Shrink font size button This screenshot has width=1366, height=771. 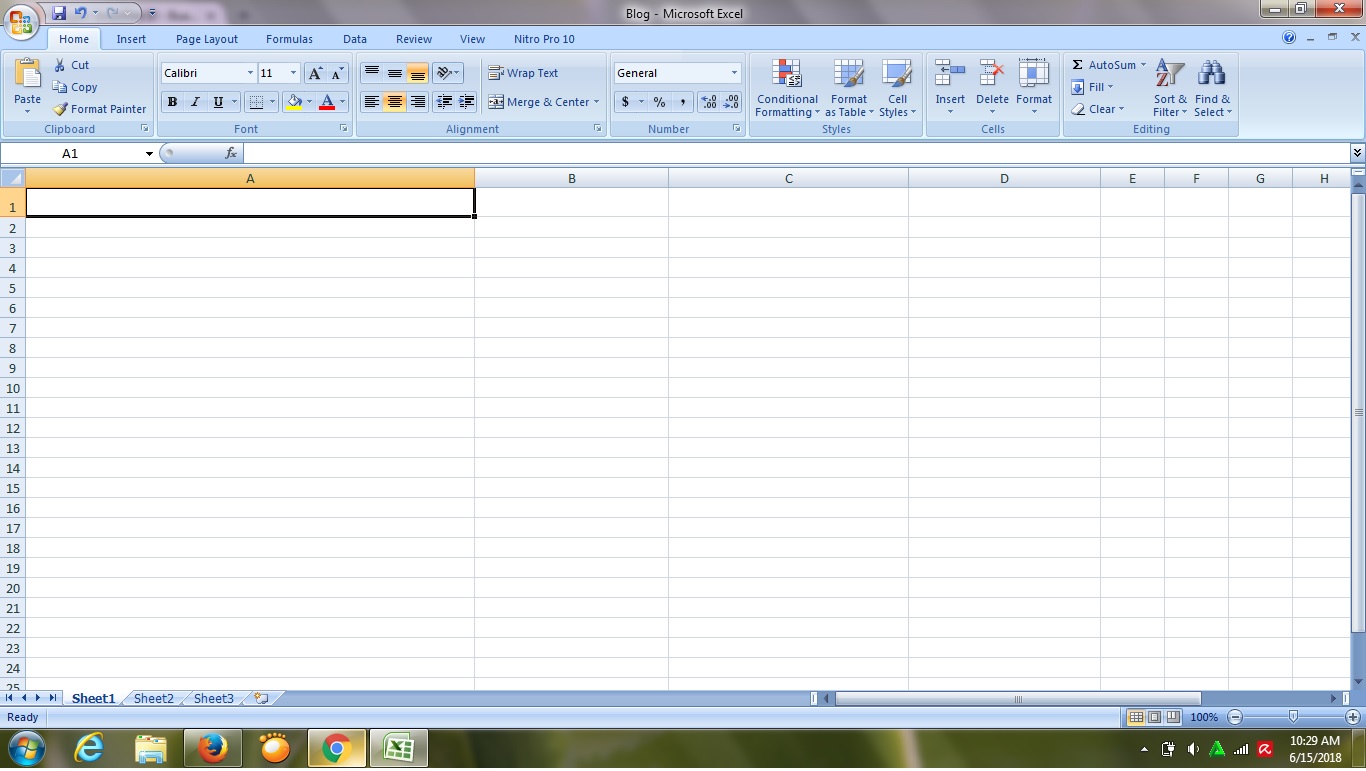pos(337,73)
